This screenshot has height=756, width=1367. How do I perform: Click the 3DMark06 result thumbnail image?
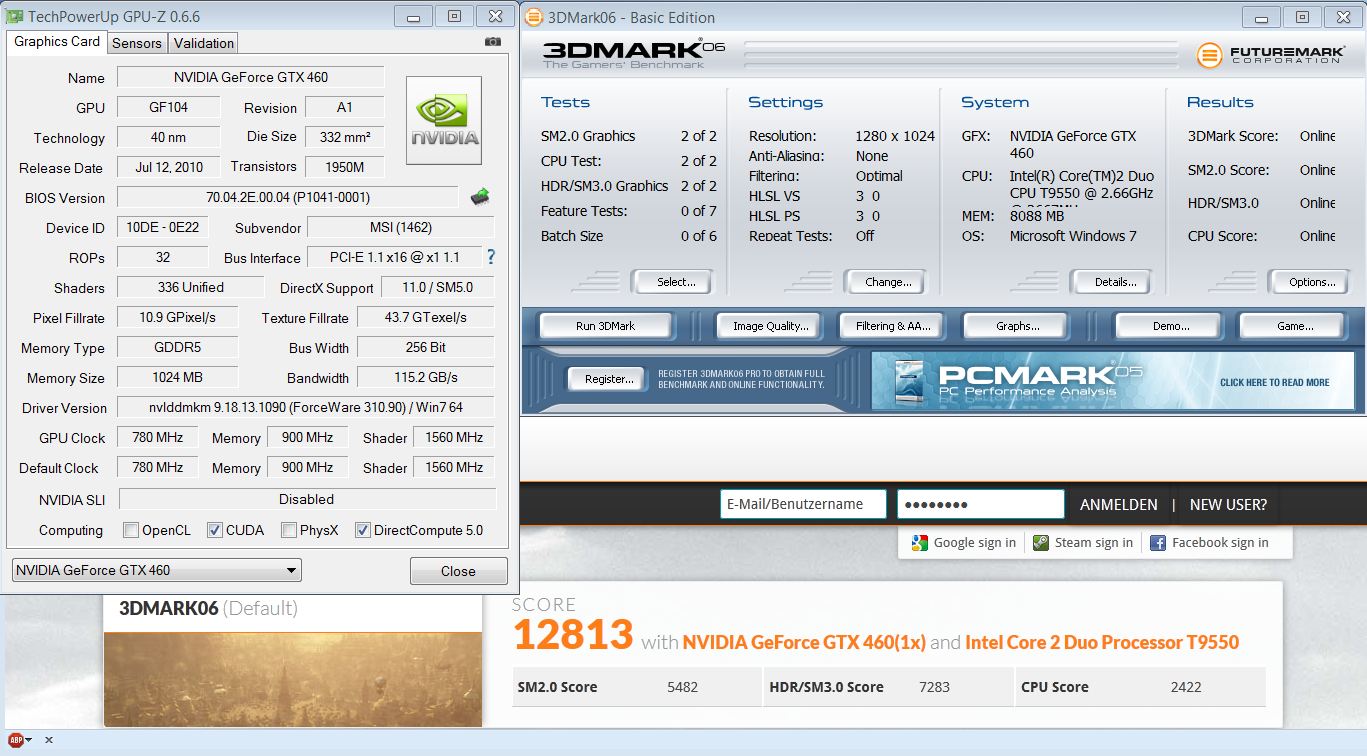click(x=293, y=679)
